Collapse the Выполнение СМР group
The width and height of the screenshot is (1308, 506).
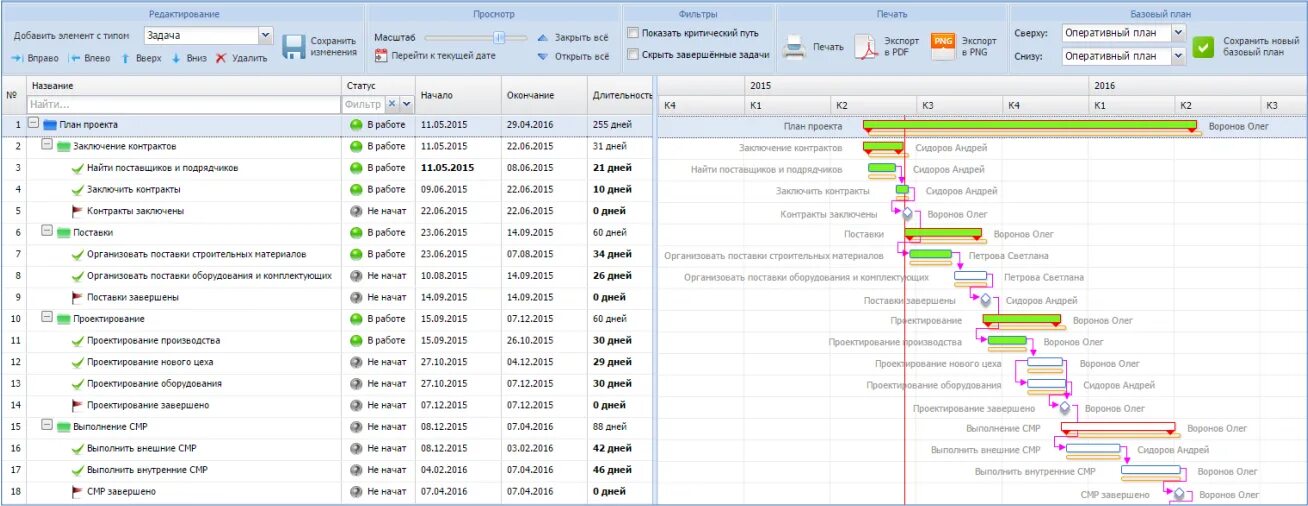[46, 426]
